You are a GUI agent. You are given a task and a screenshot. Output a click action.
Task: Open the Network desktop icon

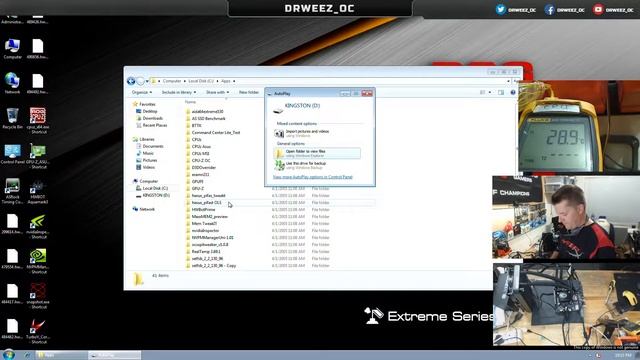tap(12, 83)
